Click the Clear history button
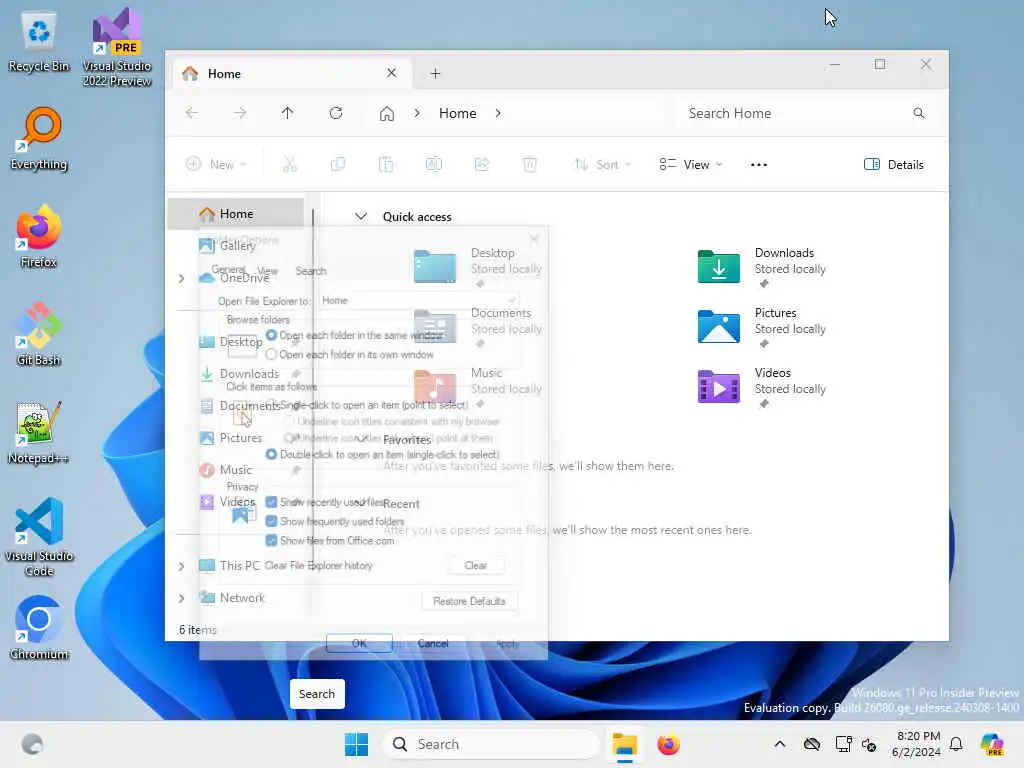 pyautogui.click(x=475, y=566)
